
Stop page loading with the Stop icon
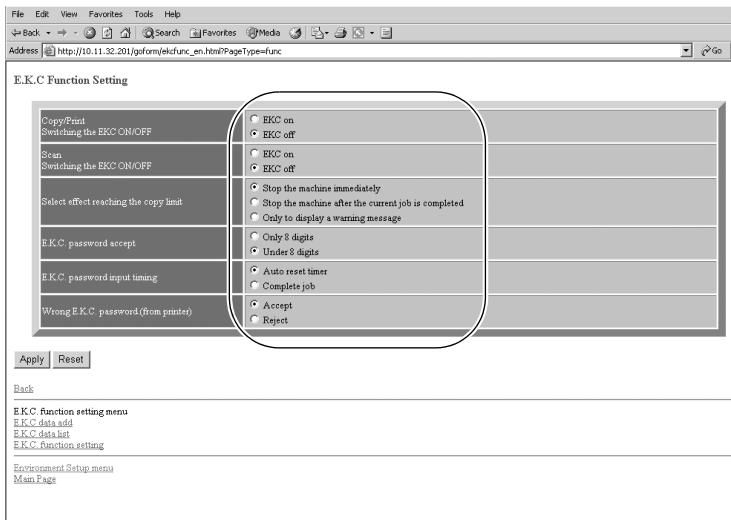tap(90, 33)
